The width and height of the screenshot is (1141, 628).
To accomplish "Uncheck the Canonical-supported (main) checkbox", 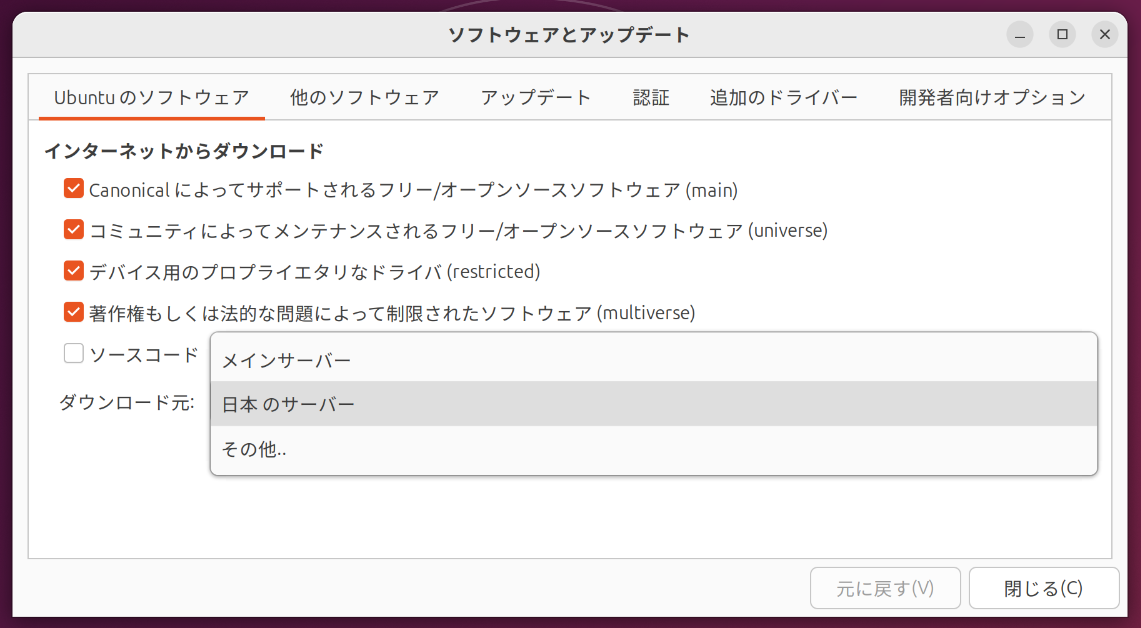I will point(73,189).
